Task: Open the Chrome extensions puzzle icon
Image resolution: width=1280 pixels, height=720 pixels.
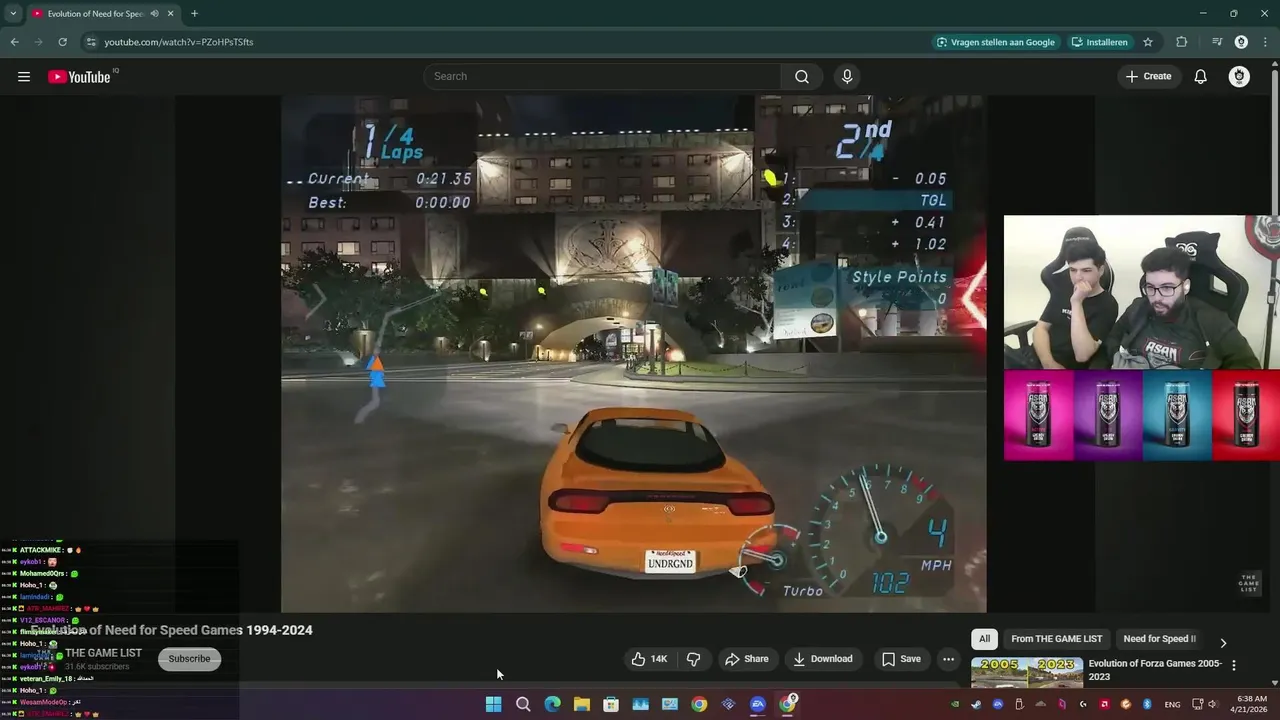Action: 1182,42
